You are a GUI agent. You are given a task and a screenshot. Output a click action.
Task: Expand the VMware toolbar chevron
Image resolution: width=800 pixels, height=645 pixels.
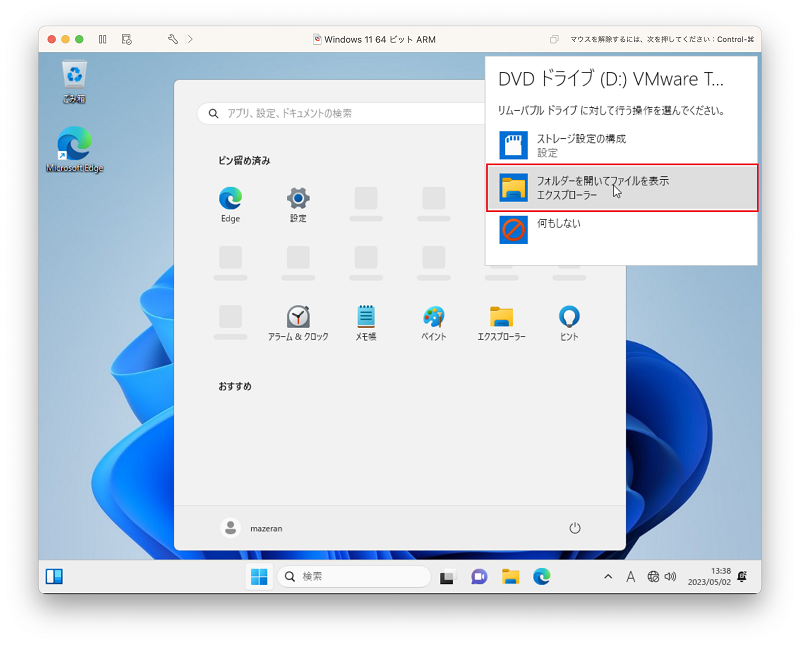point(190,39)
